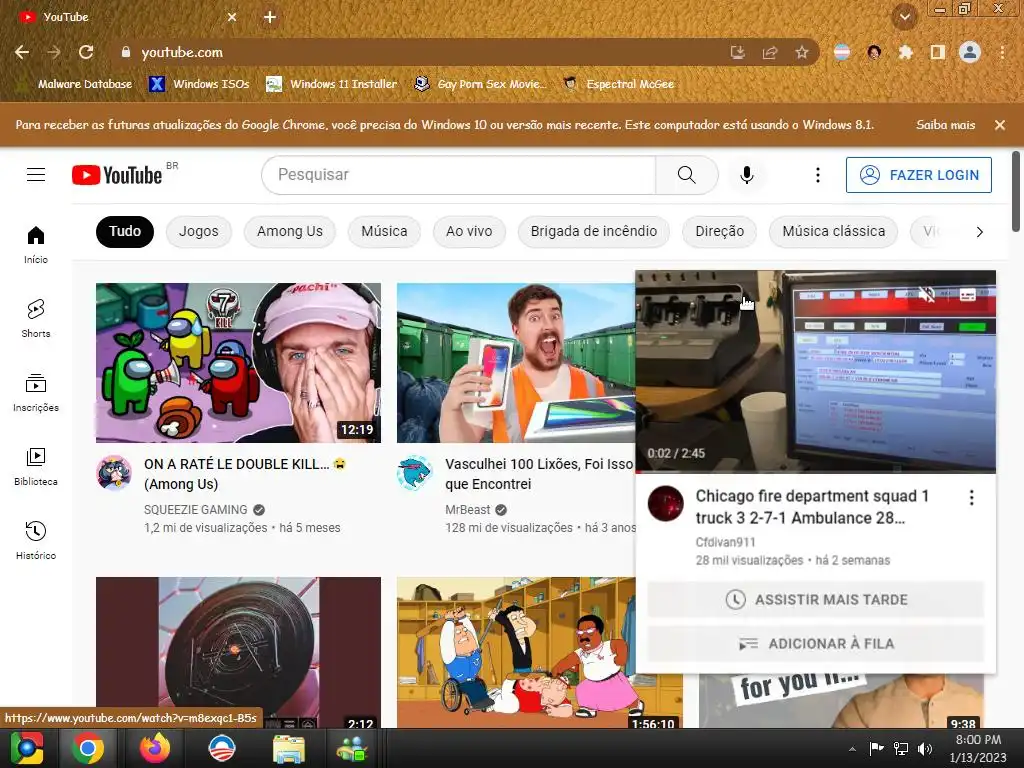This screenshot has width=1024, height=768.
Task: Reload the page in Chrome
Action: [x=86, y=52]
